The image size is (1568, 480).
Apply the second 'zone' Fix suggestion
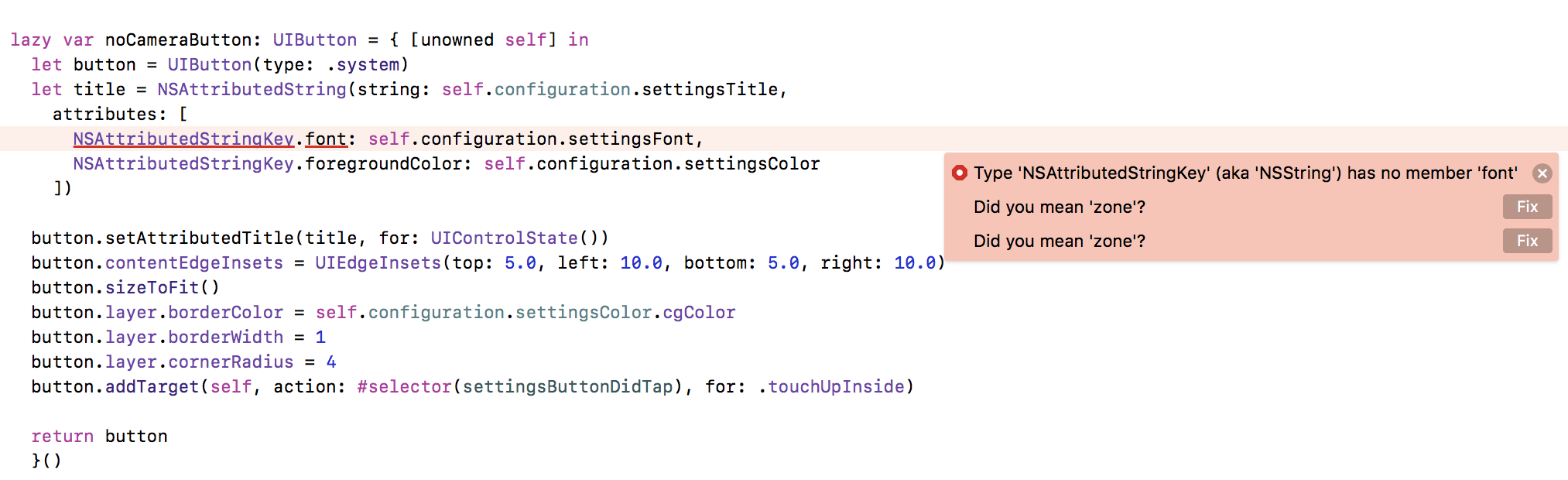(x=1526, y=241)
